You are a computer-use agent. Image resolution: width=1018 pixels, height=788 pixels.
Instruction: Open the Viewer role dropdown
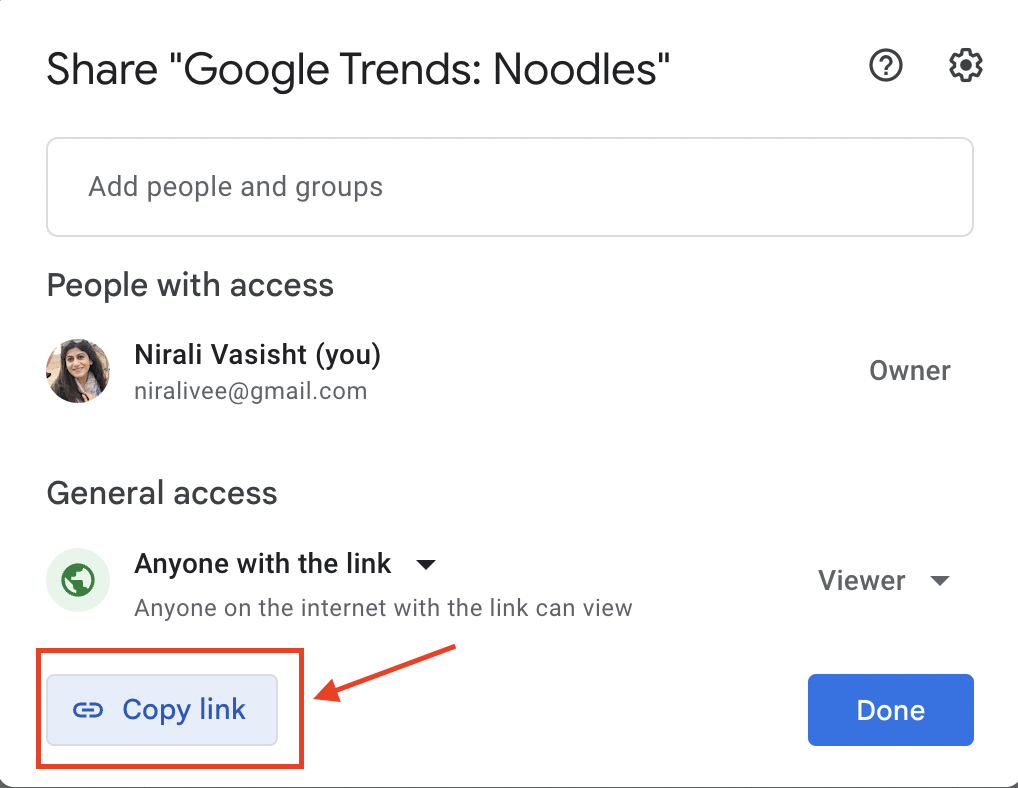(x=884, y=580)
